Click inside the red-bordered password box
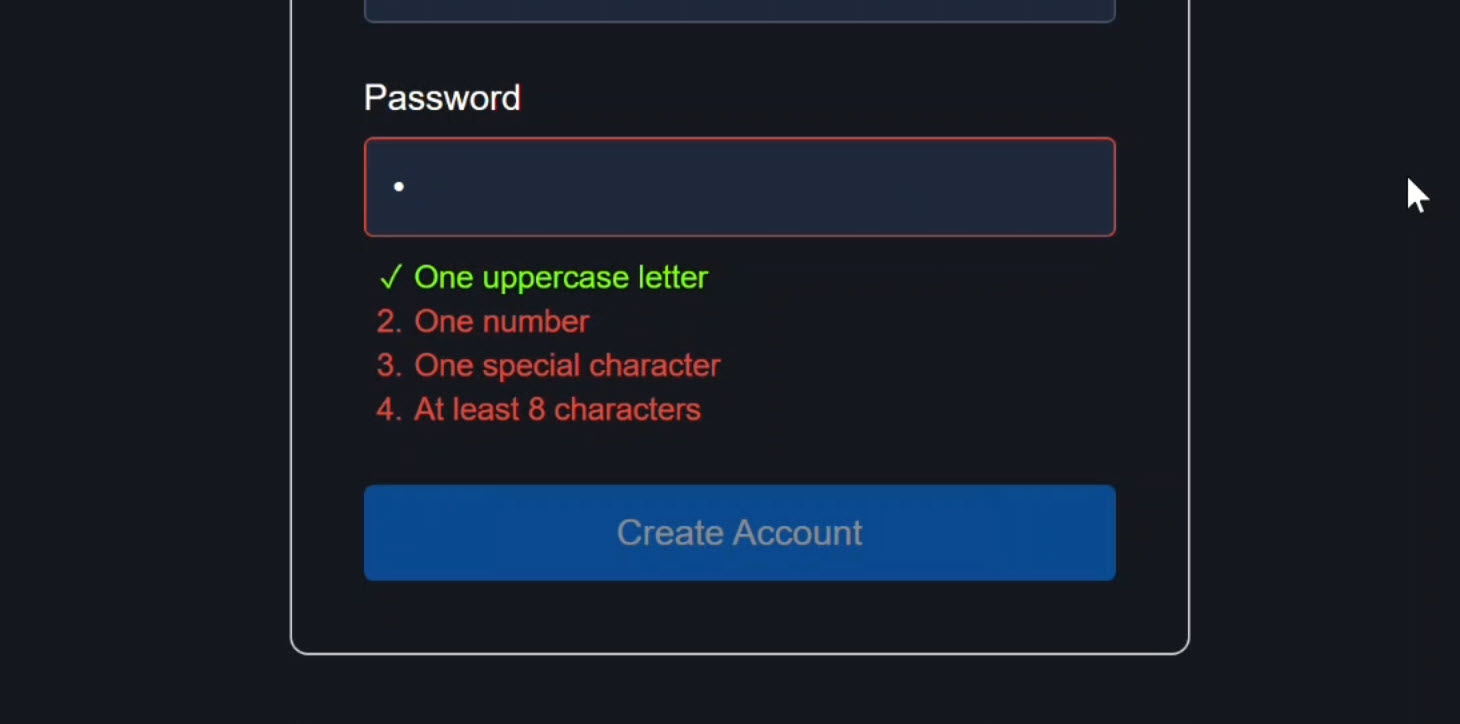 tap(739, 187)
